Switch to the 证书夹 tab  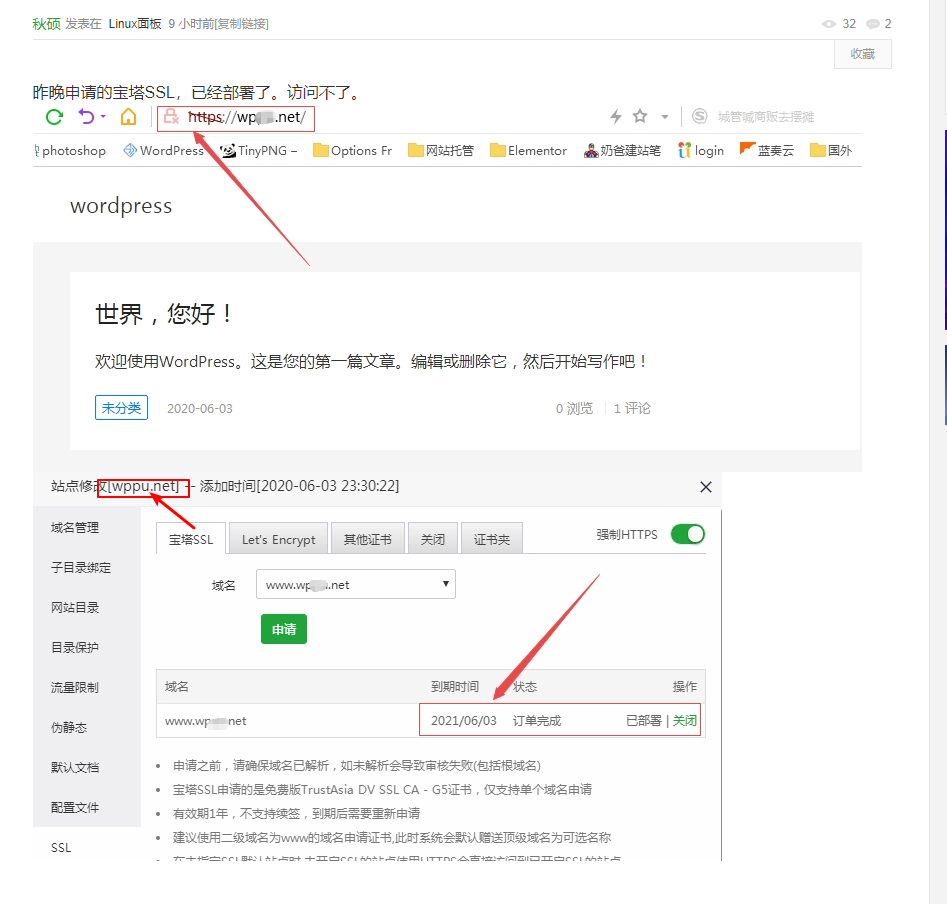coord(492,539)
